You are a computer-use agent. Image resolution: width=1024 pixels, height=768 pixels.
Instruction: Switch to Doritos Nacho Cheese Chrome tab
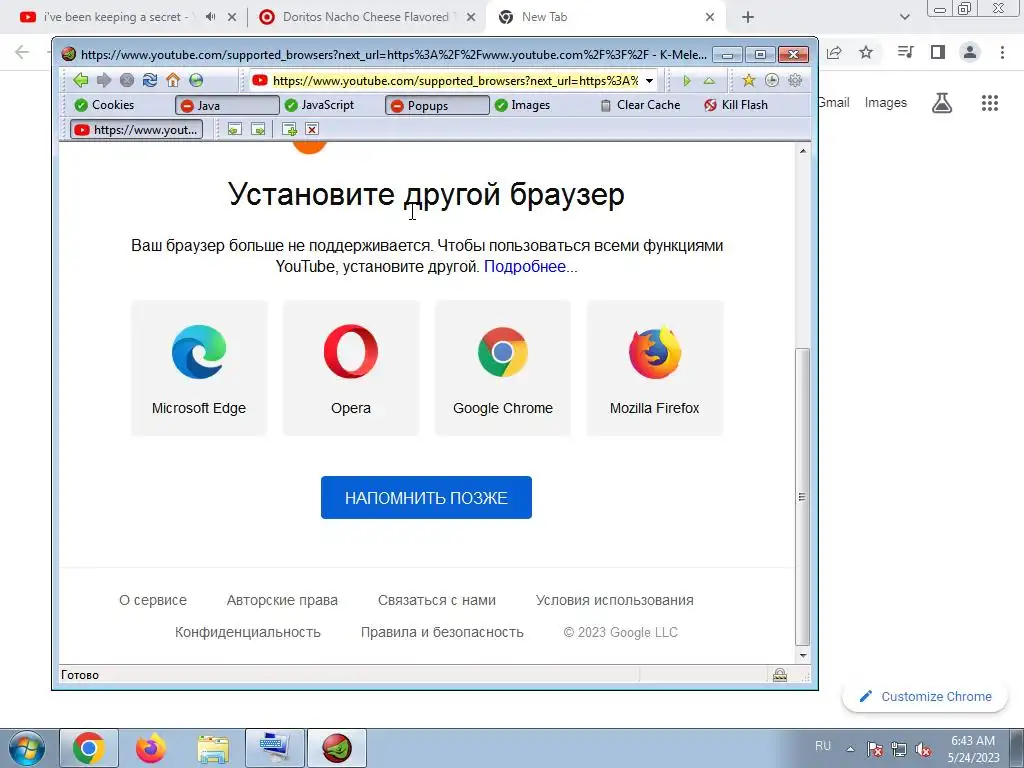pos(365,17)
